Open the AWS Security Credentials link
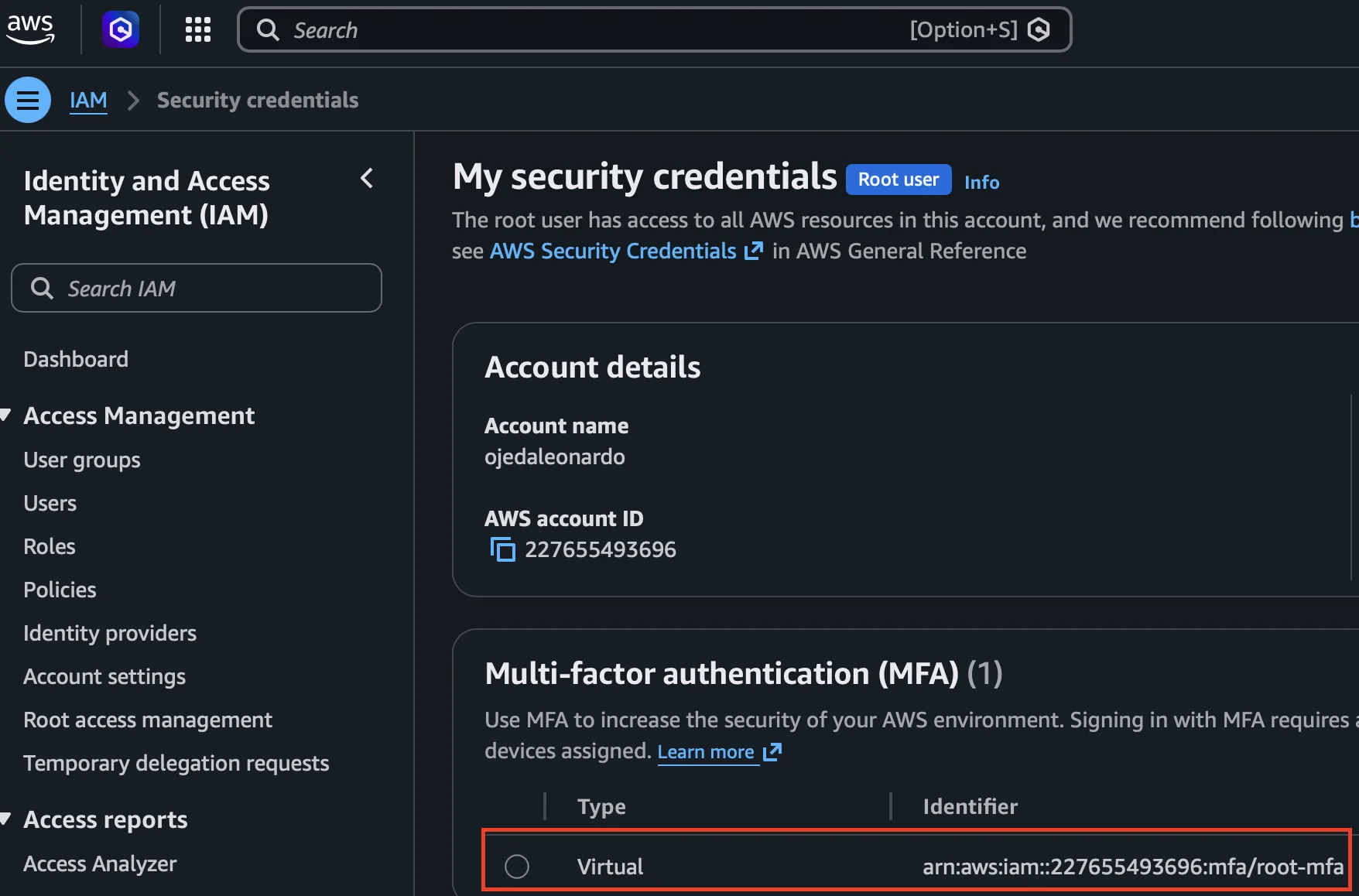This screenshot has height=896, width=1359. tap(612, 251)
